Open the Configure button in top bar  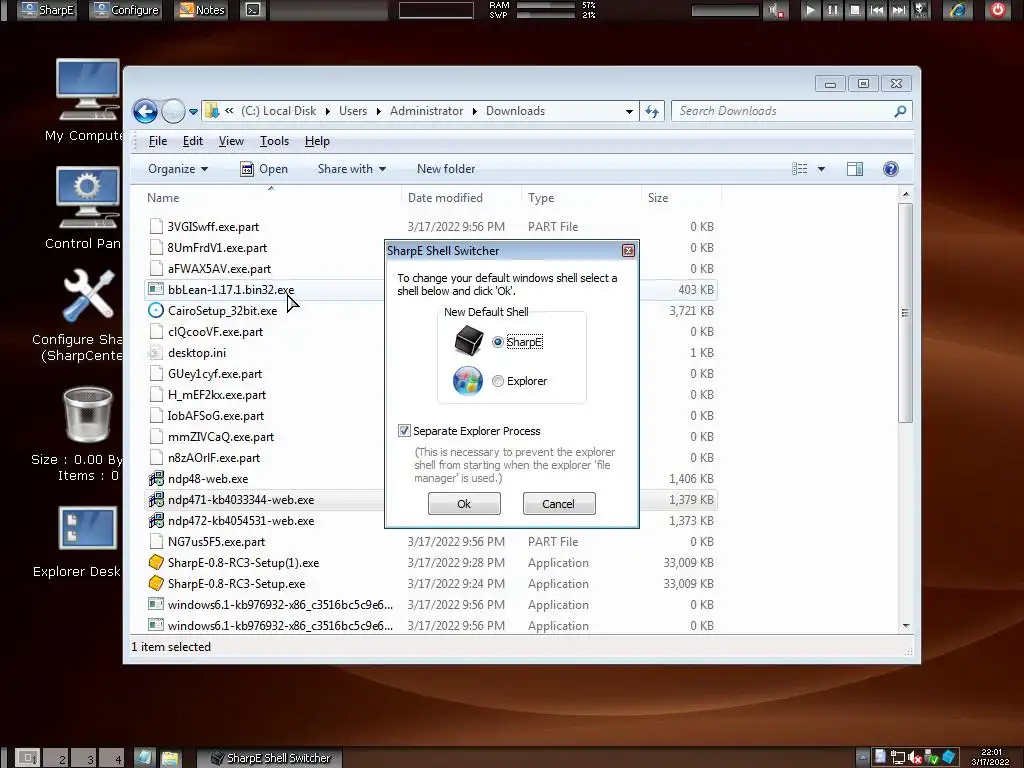point(127,10)
